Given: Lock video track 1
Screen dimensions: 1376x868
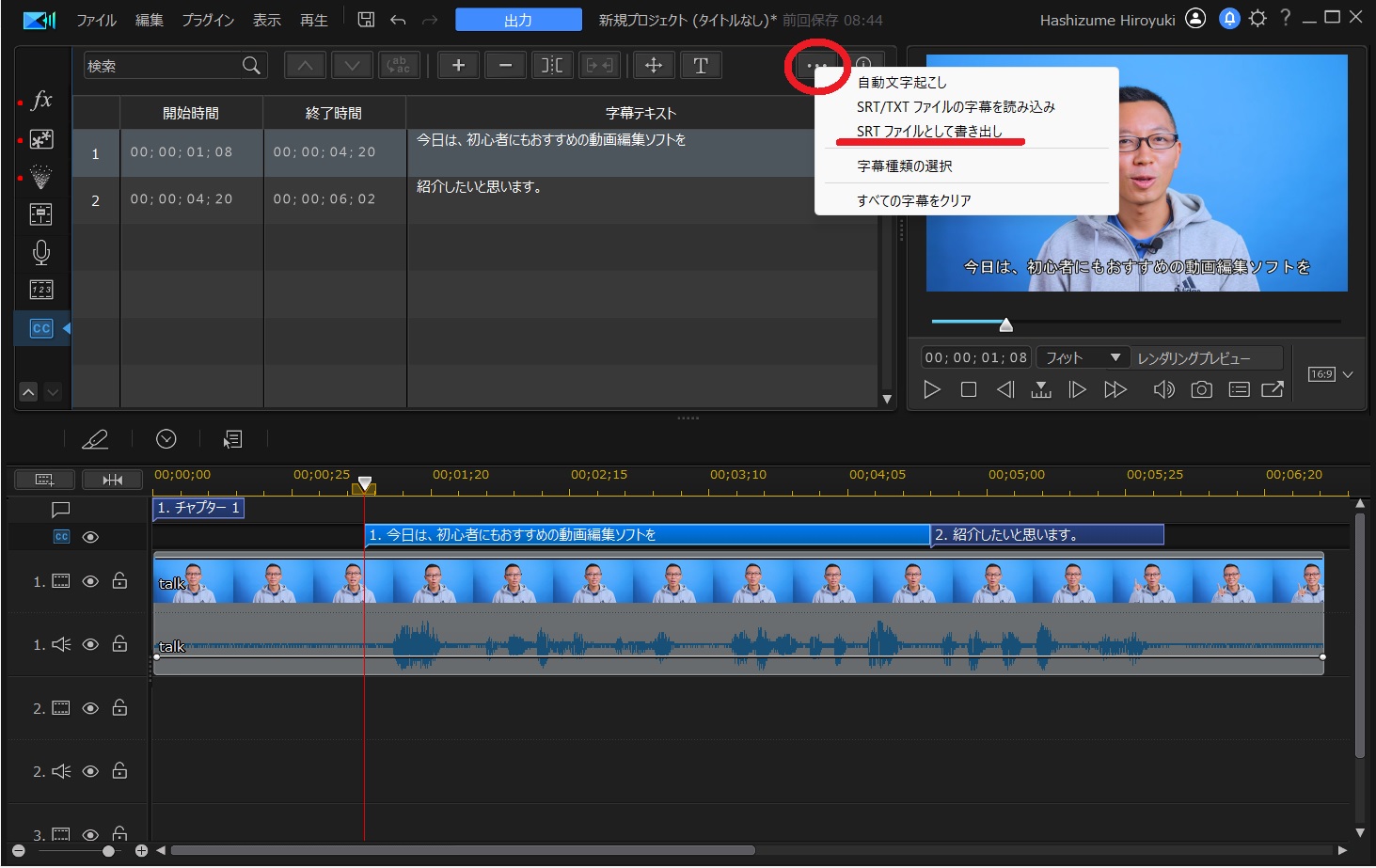Looking at the screenshot, I should (x=119, y=581).
